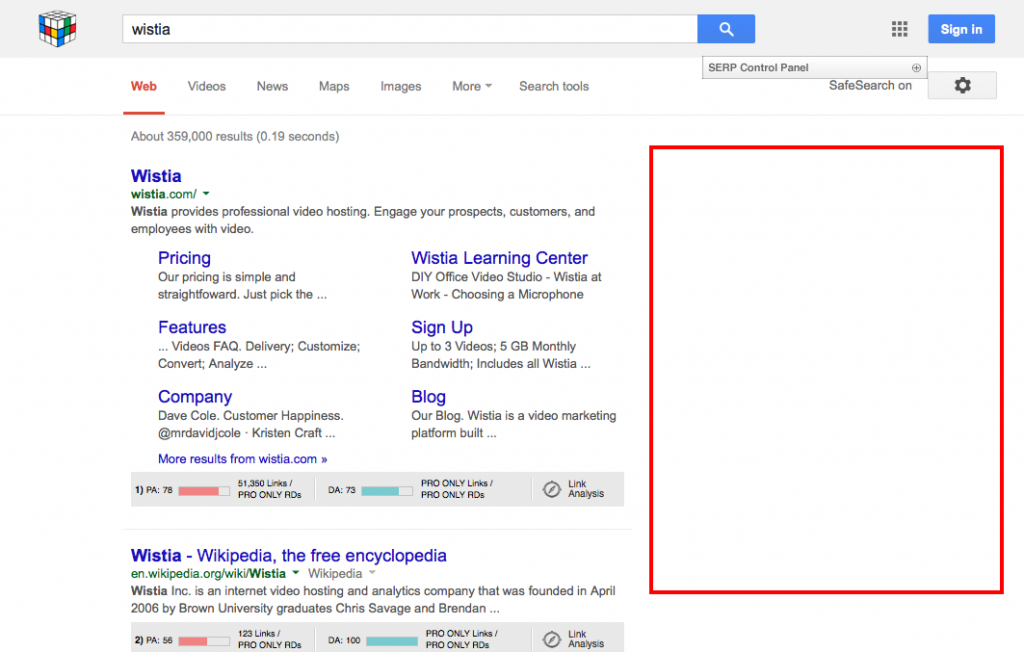Switch to the News tab
Viewport: 1024px width, 652px height.
(x=272, y=86)
